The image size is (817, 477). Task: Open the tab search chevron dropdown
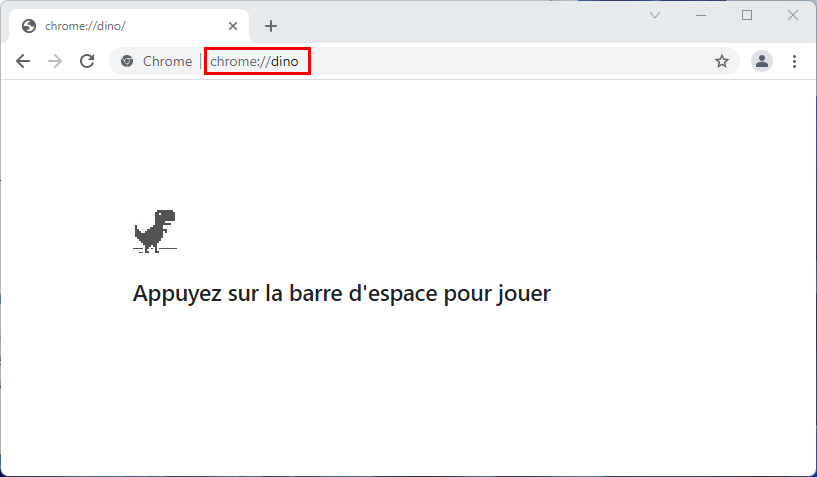point(655,15)
